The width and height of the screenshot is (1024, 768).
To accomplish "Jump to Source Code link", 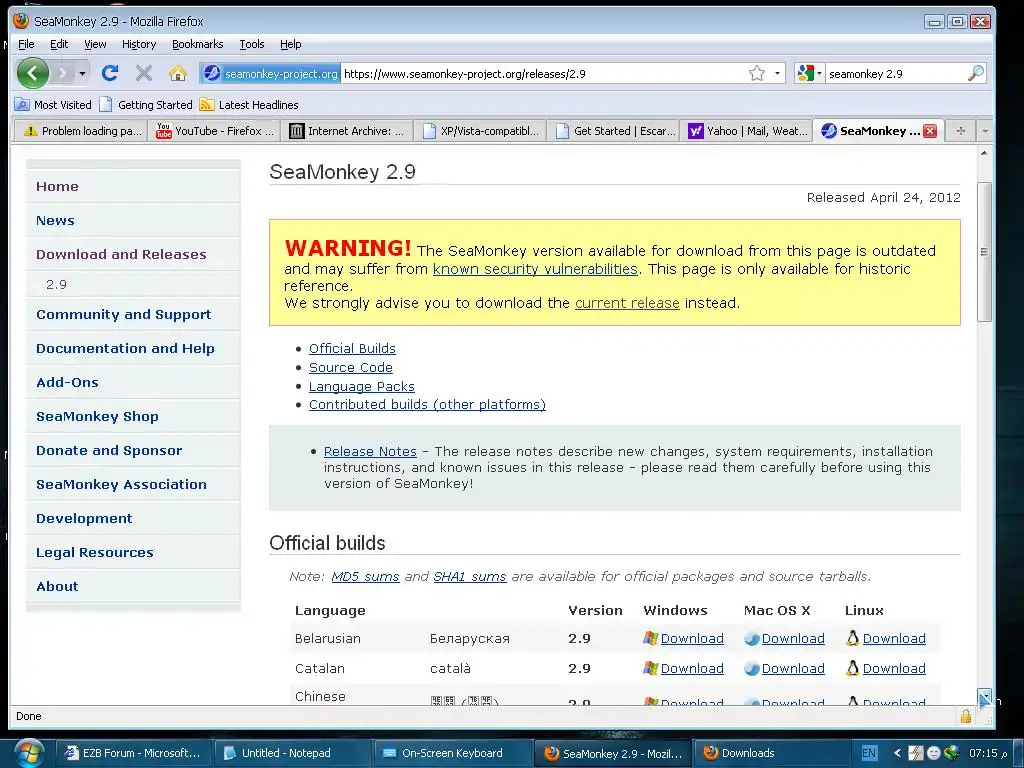I will pos(351,367).
